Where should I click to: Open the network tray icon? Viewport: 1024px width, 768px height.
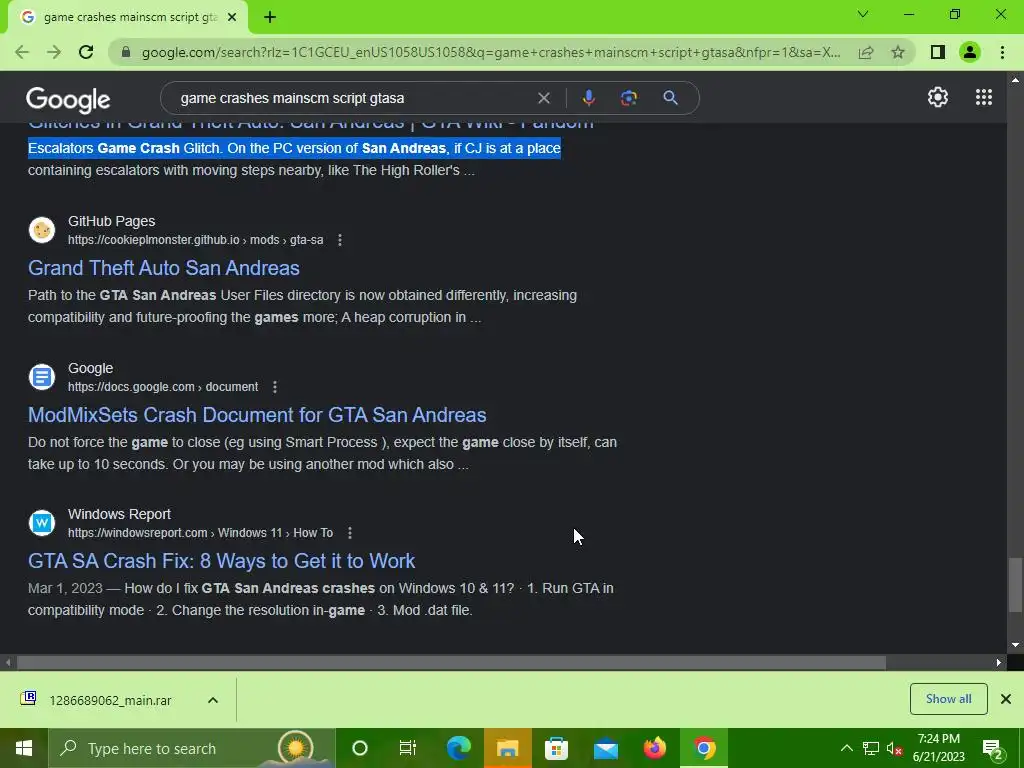tap(871, 748)
